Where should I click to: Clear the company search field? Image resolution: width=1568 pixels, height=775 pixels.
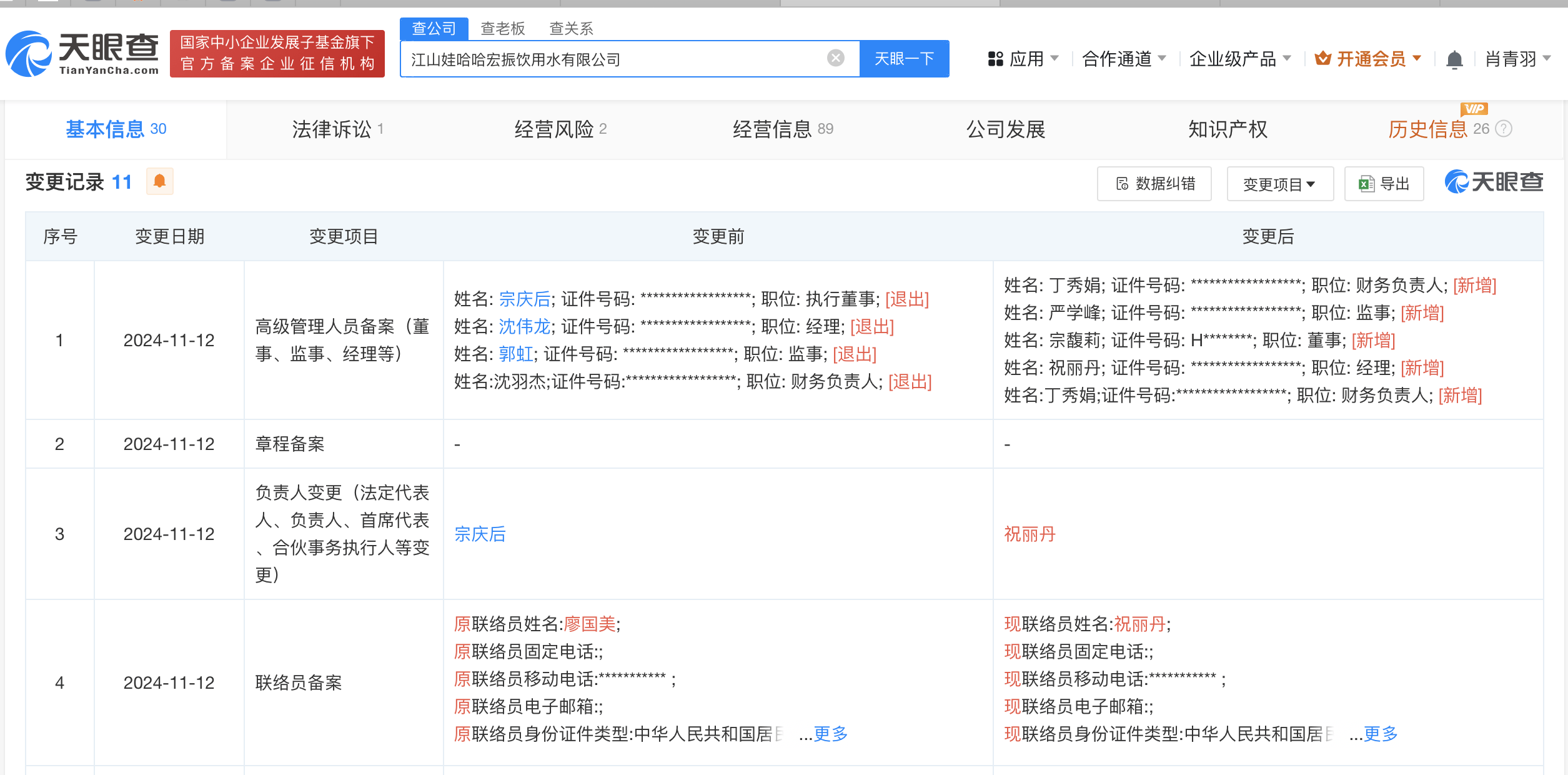coord(835,58)
